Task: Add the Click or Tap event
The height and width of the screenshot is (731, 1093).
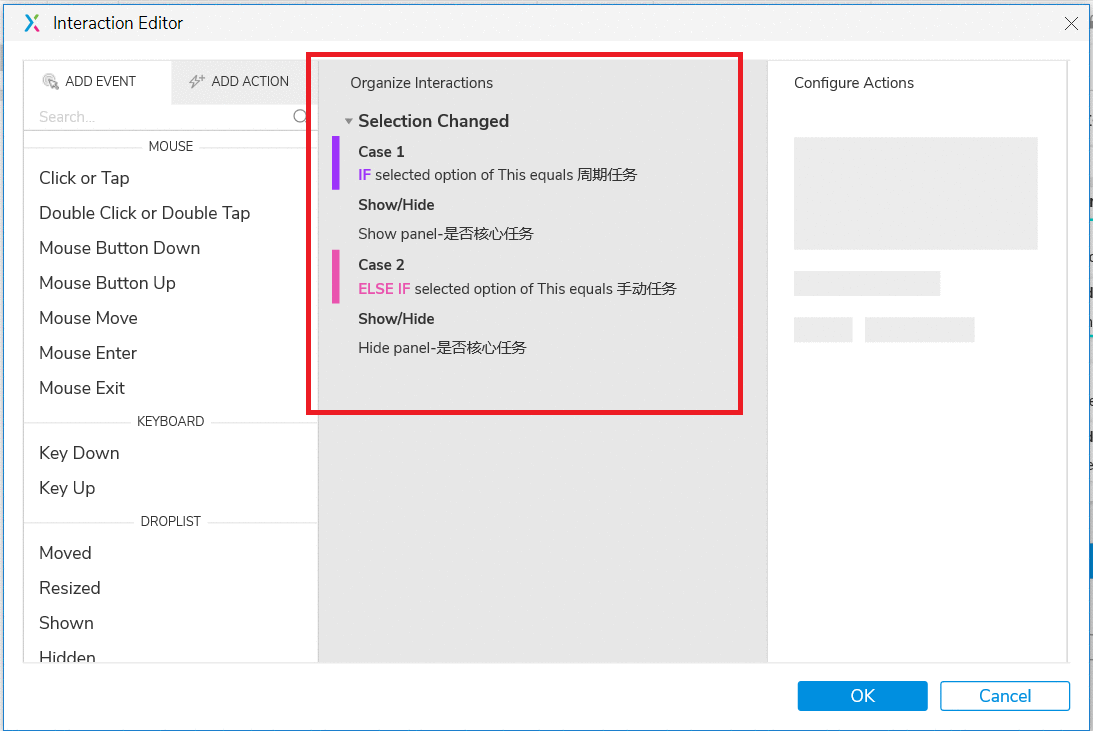Action: point(84,178)
